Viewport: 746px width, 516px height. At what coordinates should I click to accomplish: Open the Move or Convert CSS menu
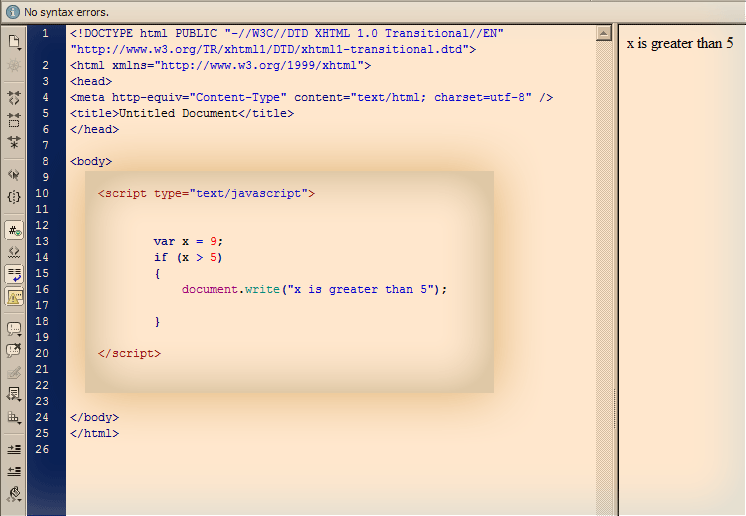(x=14, y=418)
